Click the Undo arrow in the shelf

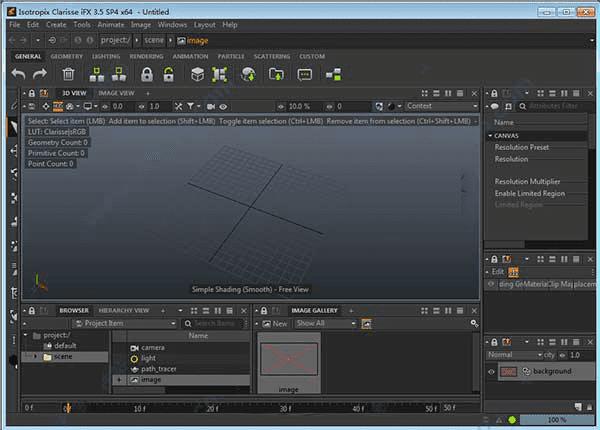(19, 74)
